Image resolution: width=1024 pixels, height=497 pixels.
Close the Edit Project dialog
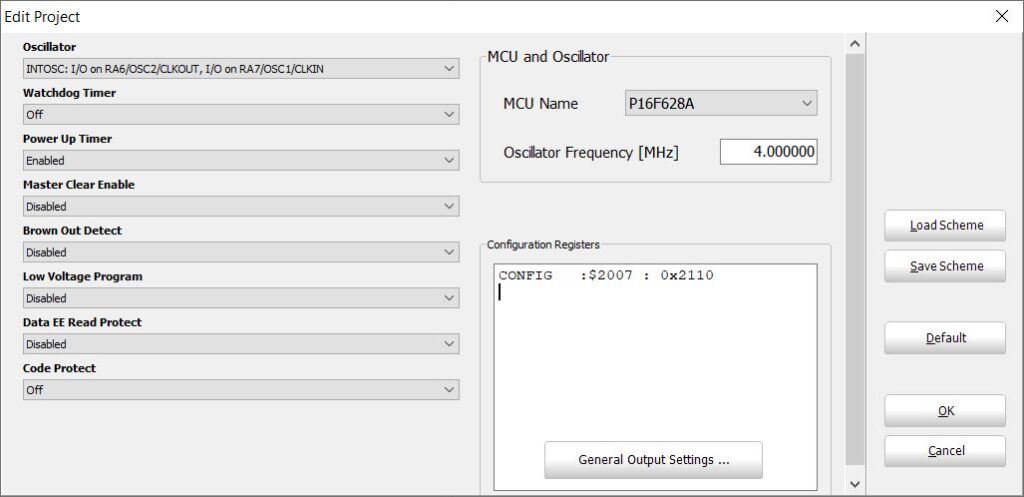pyautogui.click(x=1001, y=16)
